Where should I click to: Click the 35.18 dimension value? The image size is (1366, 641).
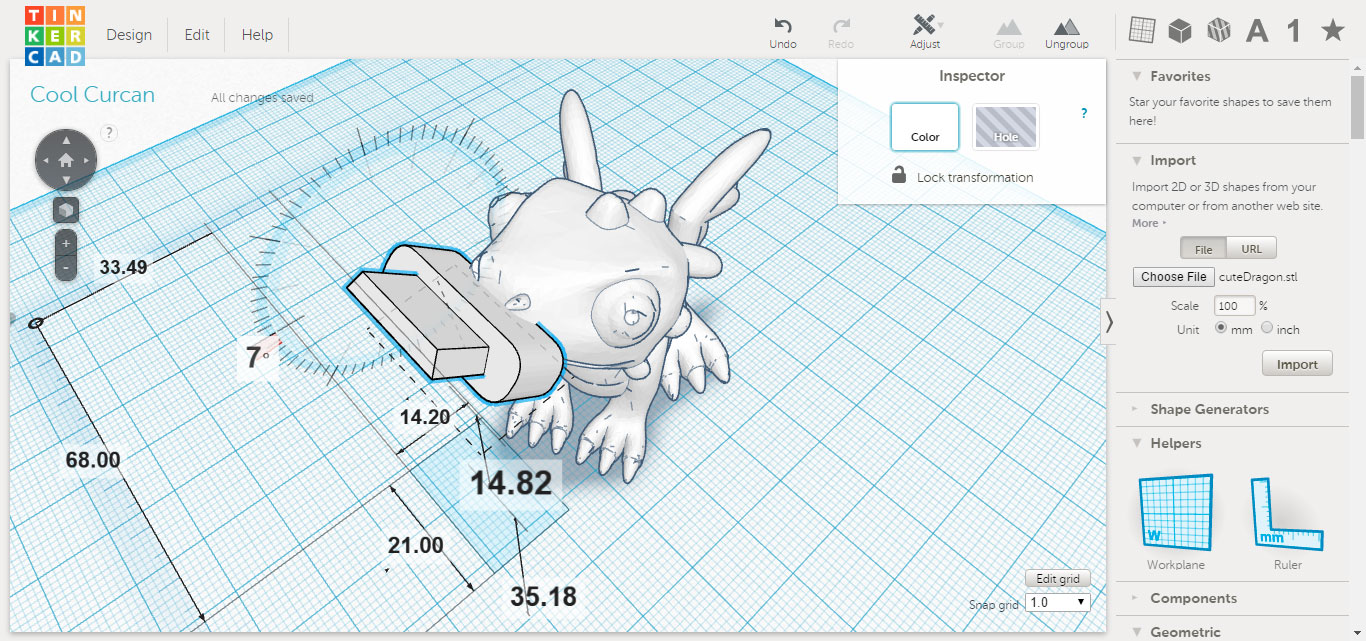pos(543,597)
